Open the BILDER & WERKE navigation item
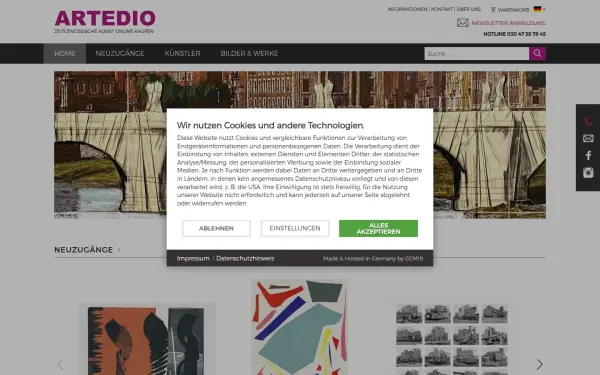Image resolution: width=600 pixels, height=375 pixels. (x=249, y=54)
